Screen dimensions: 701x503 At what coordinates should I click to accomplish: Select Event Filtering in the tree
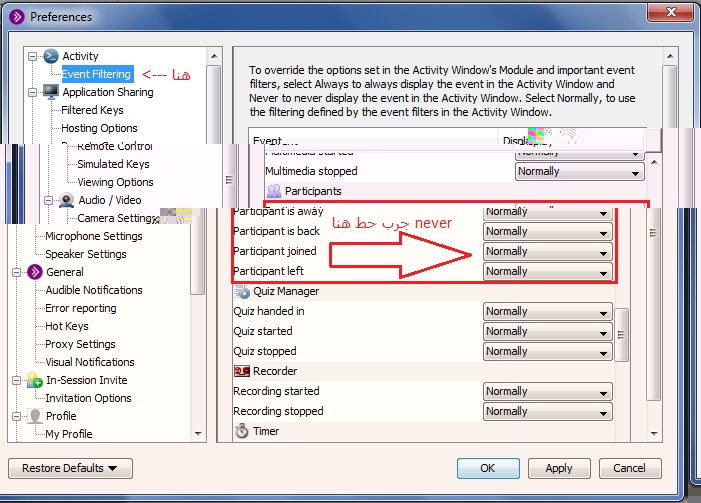click(96, 74)
